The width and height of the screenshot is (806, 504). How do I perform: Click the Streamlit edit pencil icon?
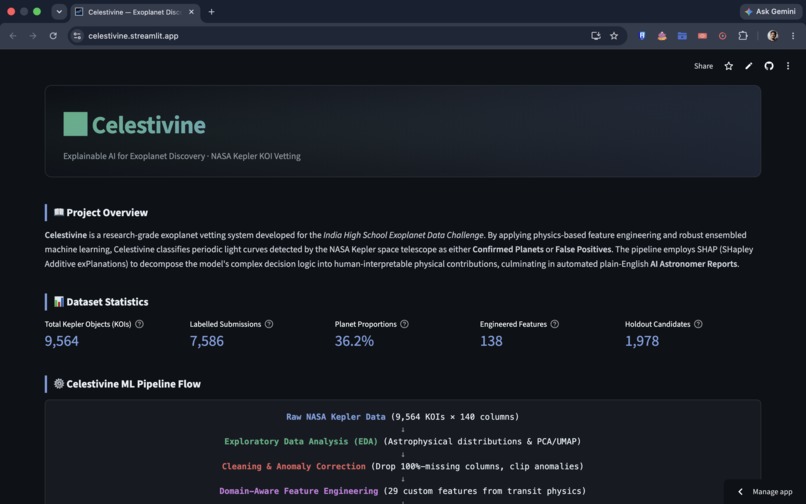[748, 66]
